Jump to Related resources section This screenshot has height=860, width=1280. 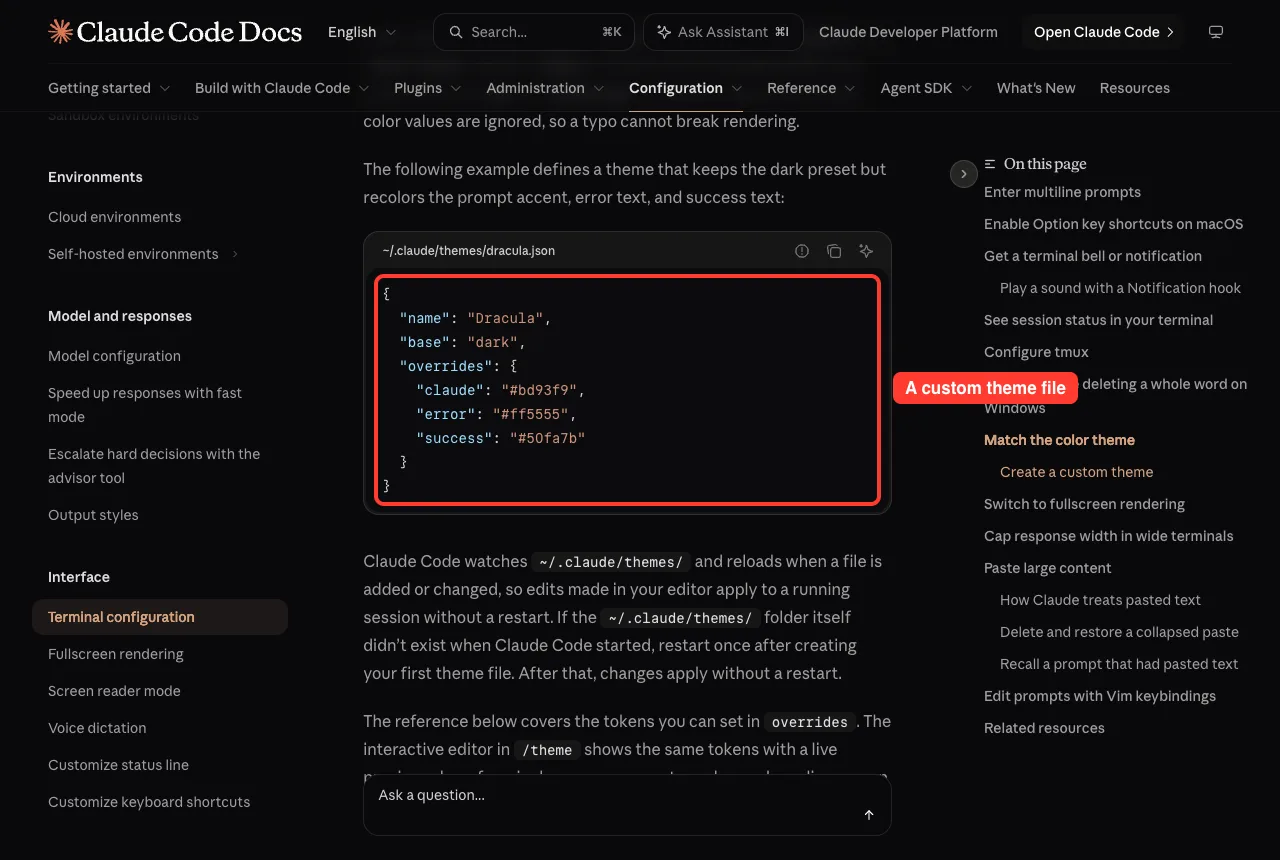pos(1044,728)
